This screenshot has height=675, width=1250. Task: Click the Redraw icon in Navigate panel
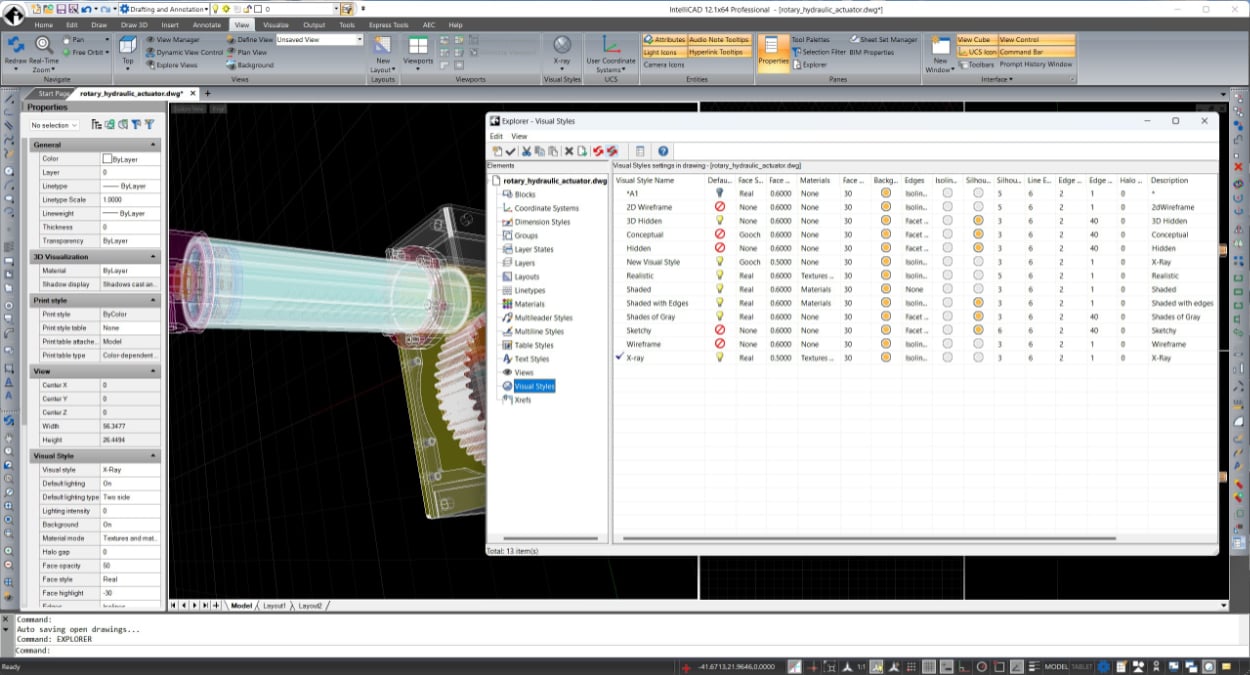pos(15,45)
